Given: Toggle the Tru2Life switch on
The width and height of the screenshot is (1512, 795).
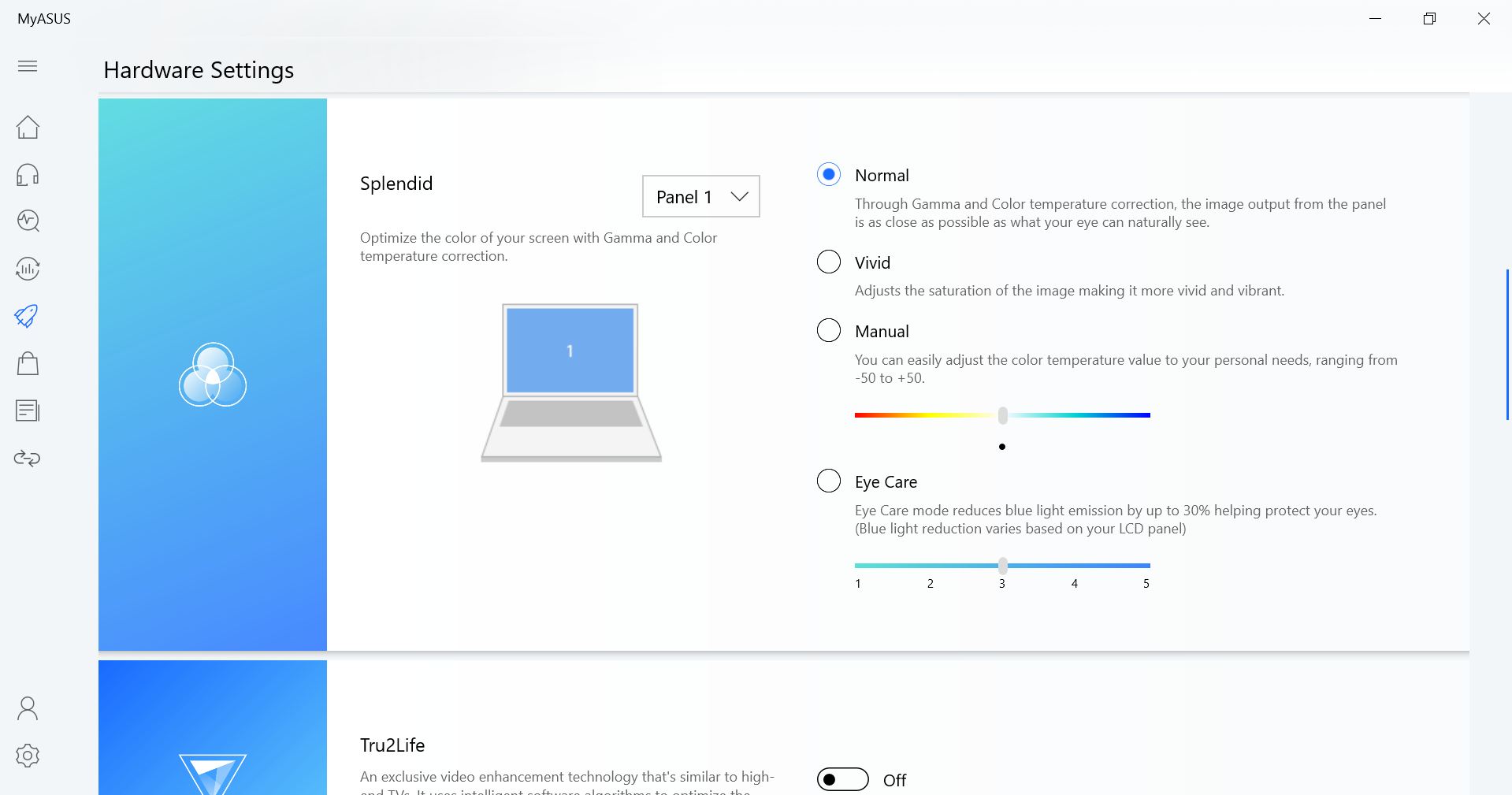Looking at the screenshot, I should [x=843, y=779].
